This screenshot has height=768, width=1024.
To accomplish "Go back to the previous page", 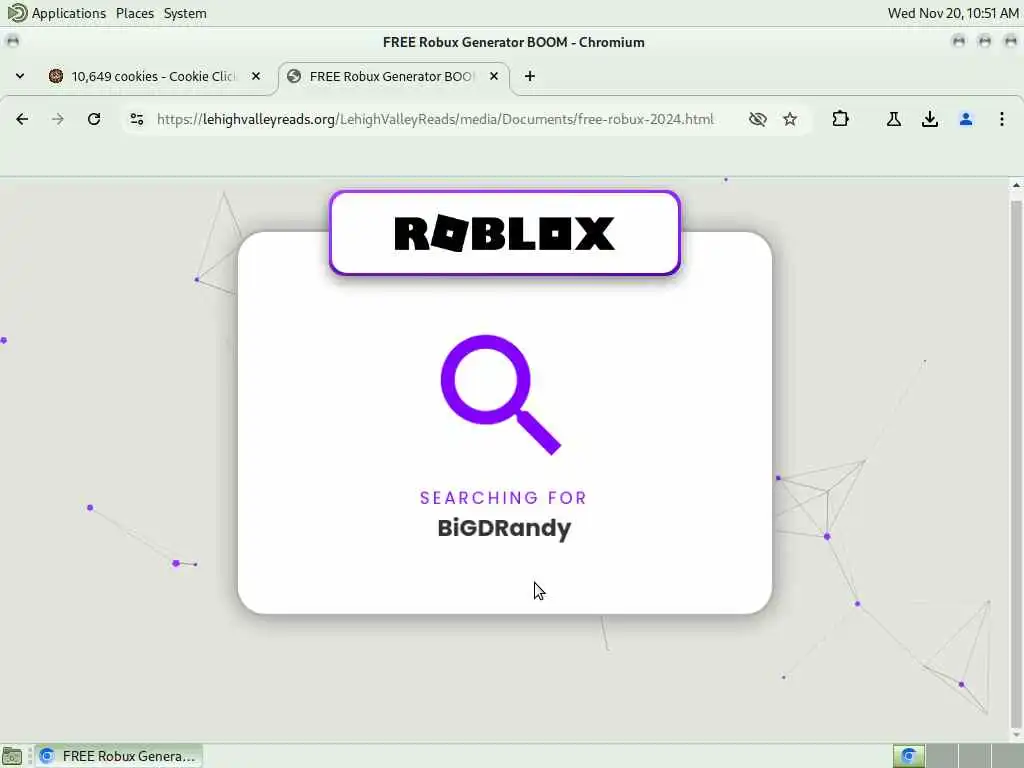I will coord(22,119).
